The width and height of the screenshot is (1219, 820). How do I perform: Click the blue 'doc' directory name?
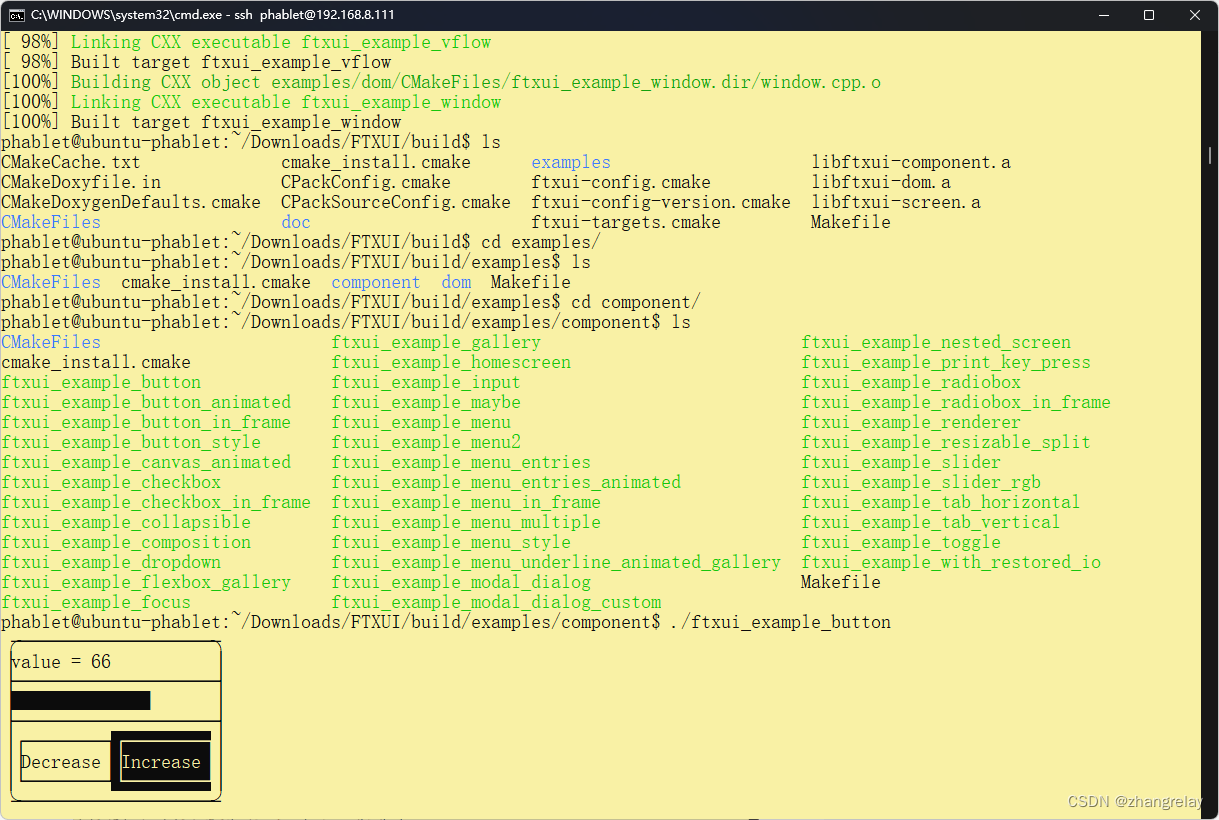[x=296, y=222]
